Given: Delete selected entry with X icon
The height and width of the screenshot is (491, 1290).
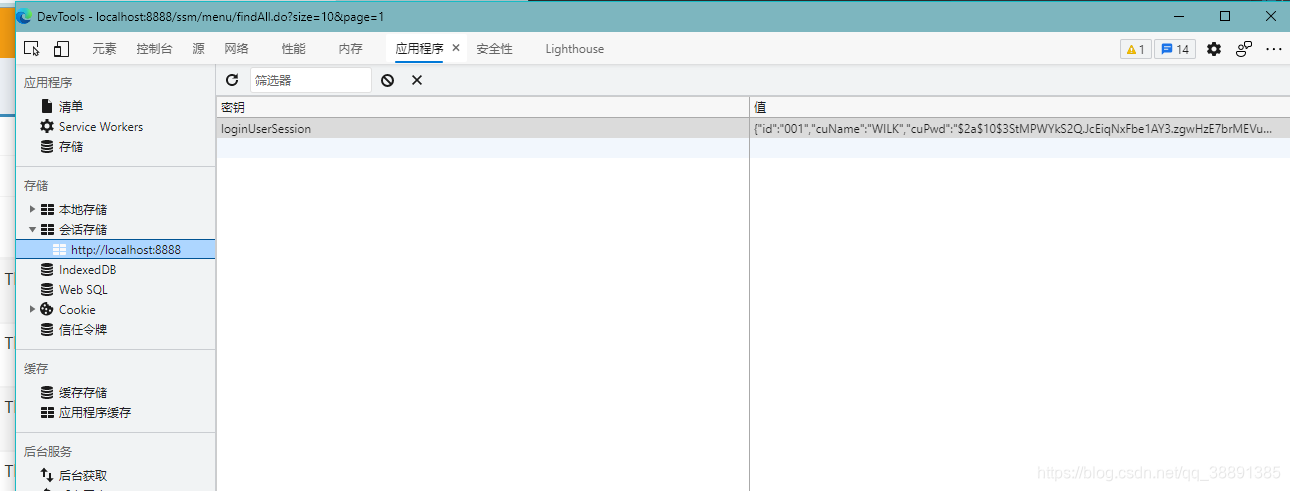Looking at the screenshot, I should (417, 80).
